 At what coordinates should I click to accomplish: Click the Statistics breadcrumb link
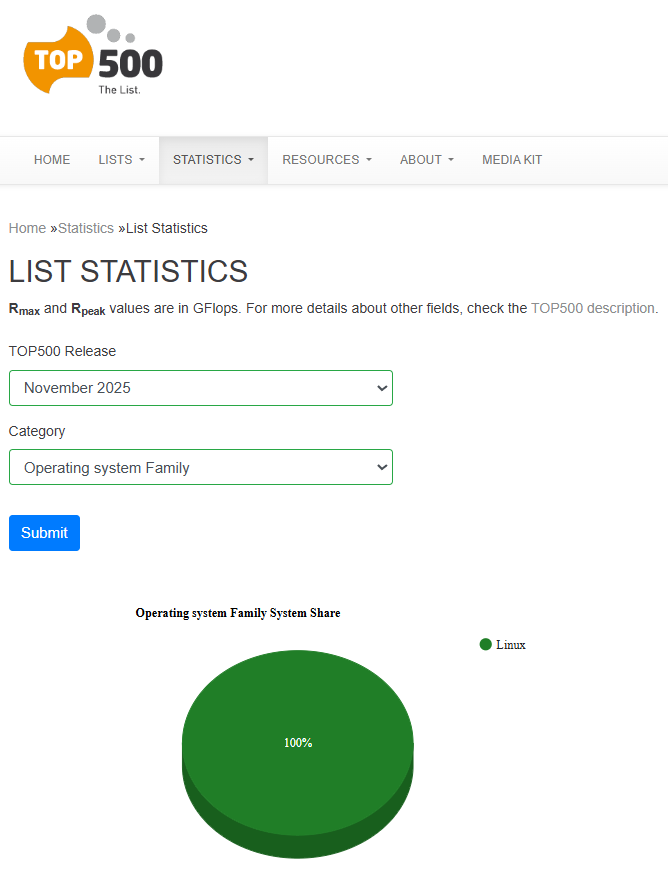click(86, 228)
